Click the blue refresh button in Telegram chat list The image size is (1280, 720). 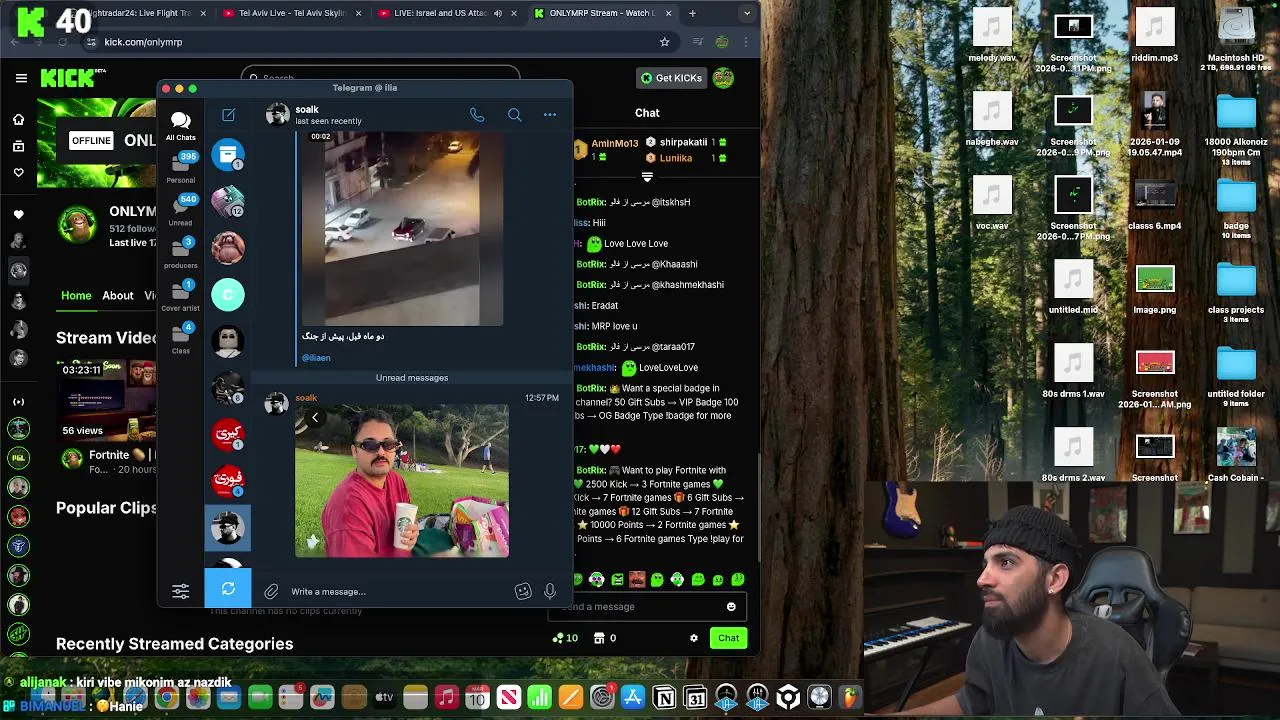[228, 589]
